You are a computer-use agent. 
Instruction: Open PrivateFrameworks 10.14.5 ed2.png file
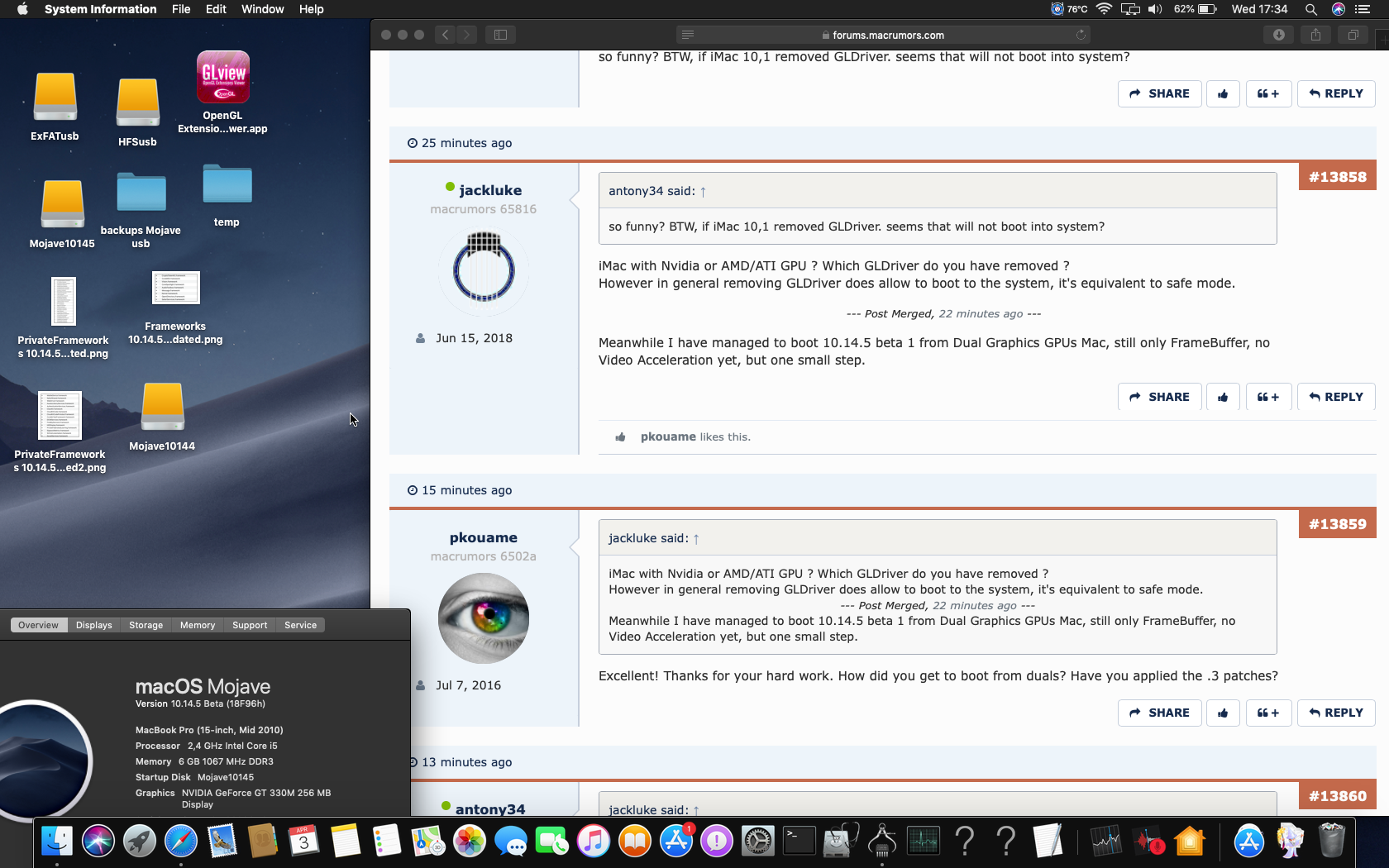(x=60, y=415)
